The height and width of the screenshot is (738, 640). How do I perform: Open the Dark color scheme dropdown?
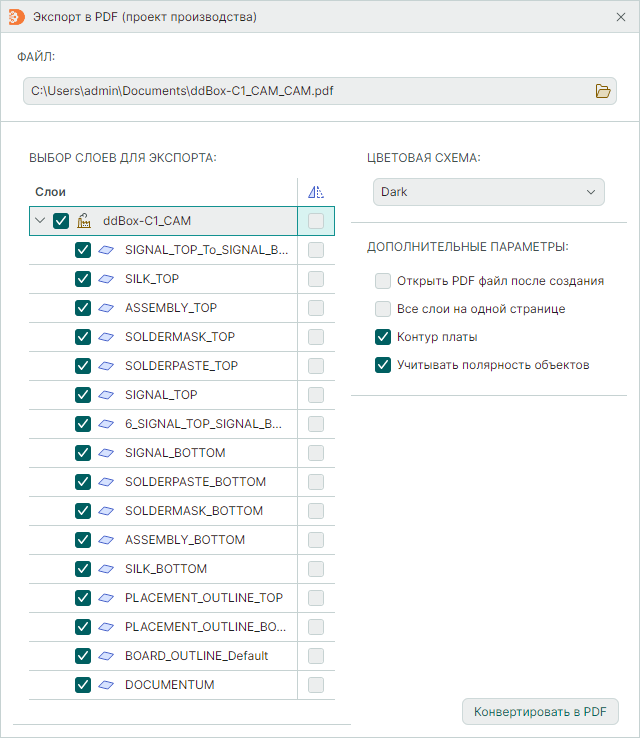pos(488,192)
